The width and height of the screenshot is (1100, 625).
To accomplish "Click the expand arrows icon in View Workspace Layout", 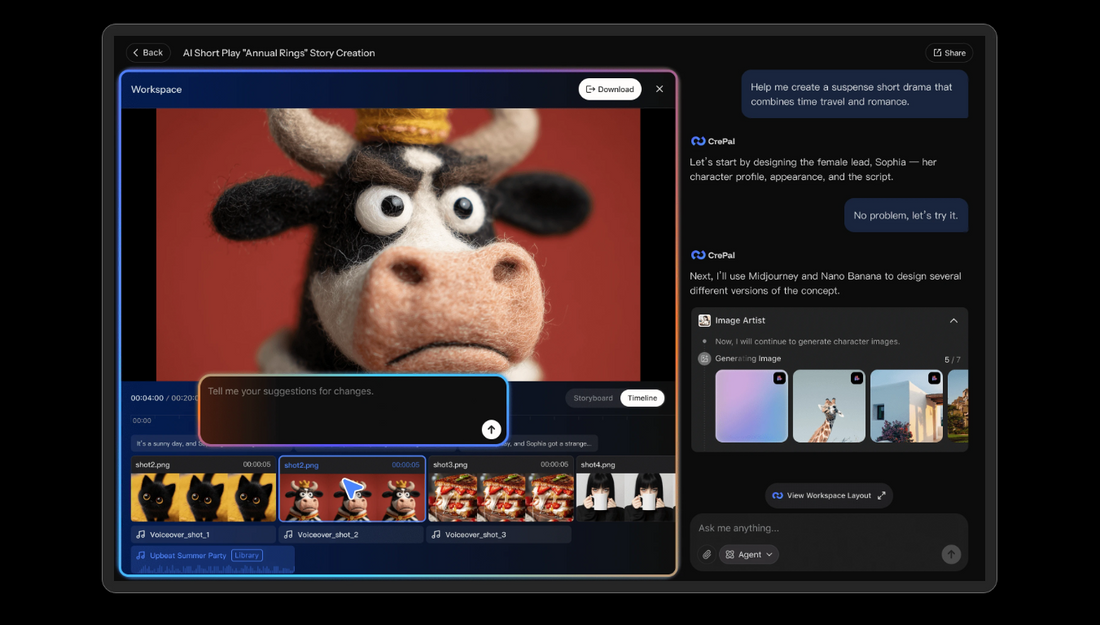I will (881, 495).
